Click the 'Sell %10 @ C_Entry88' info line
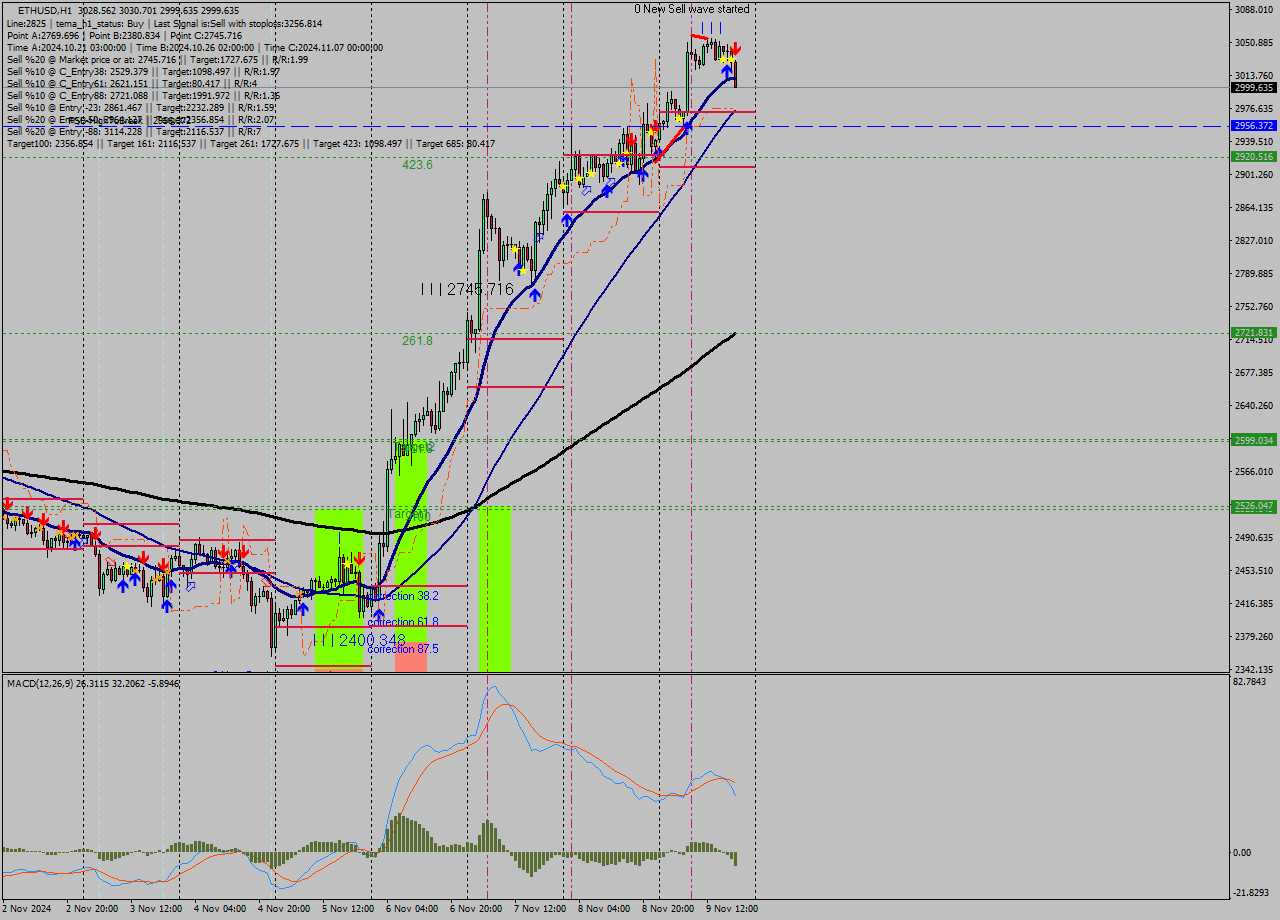Screen dimensions: 1280x920 click(143, 96)
